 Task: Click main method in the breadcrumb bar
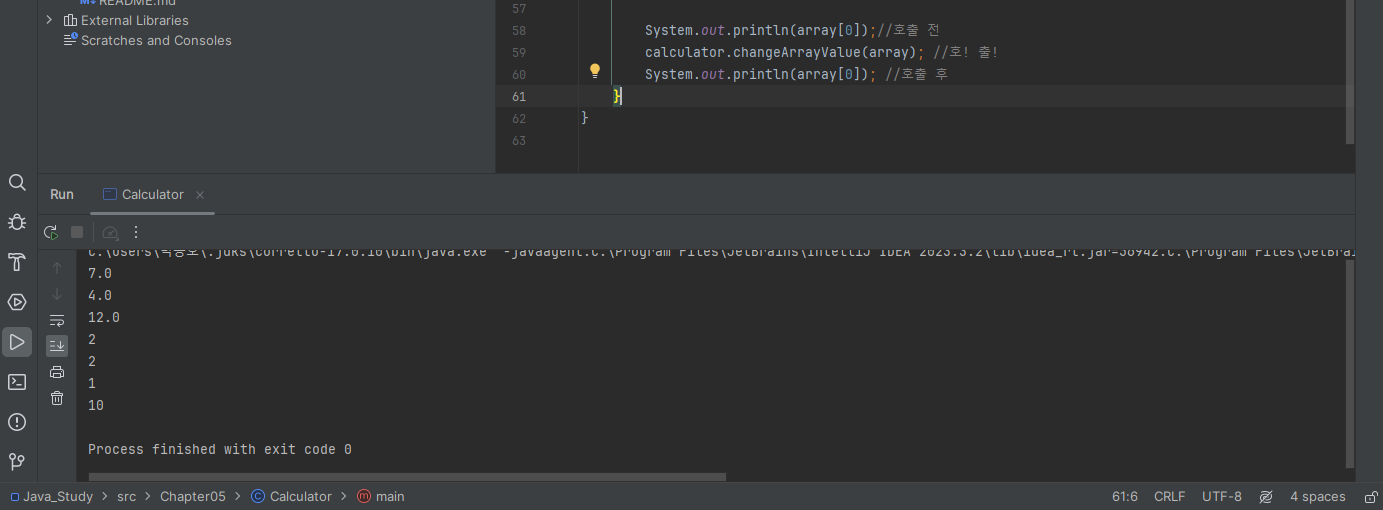coord(381,496)
